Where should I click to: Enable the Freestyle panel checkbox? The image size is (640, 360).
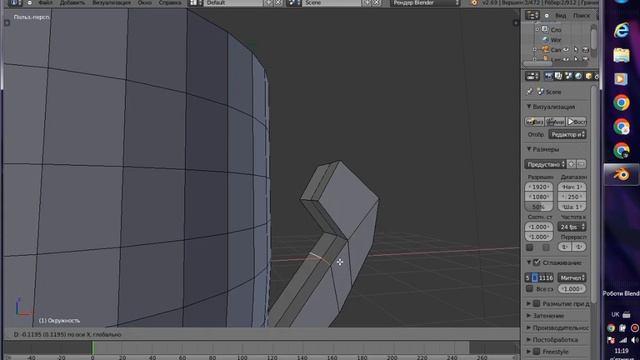(x=537, y=351)
